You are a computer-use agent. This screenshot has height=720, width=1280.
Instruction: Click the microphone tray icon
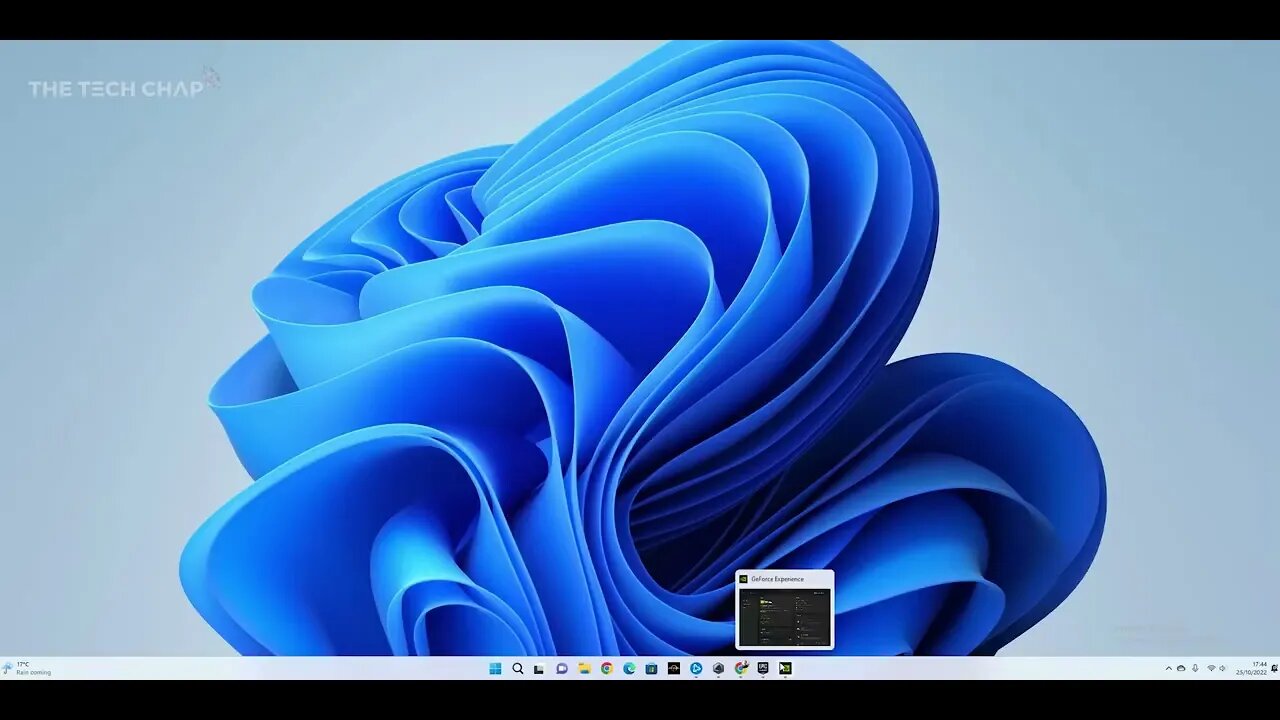point(1195,668)
